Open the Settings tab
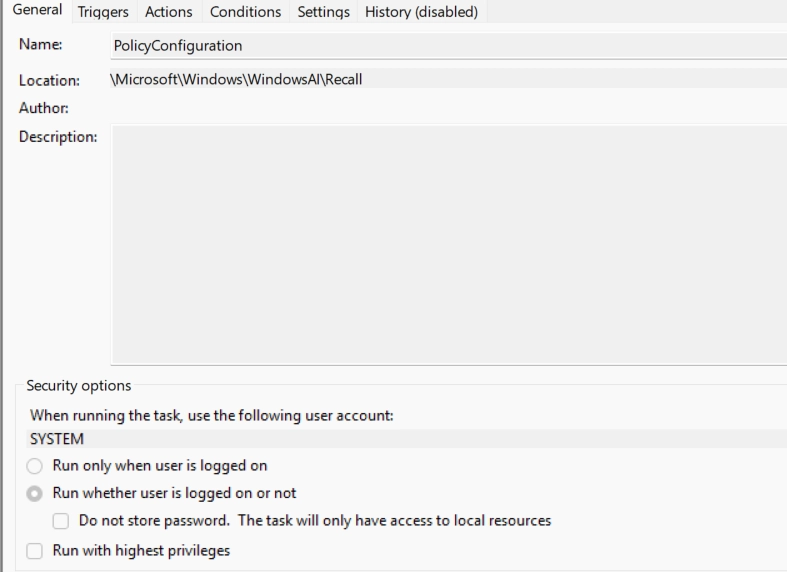Screen dimensions: 787x572 (x=323, y=12)
